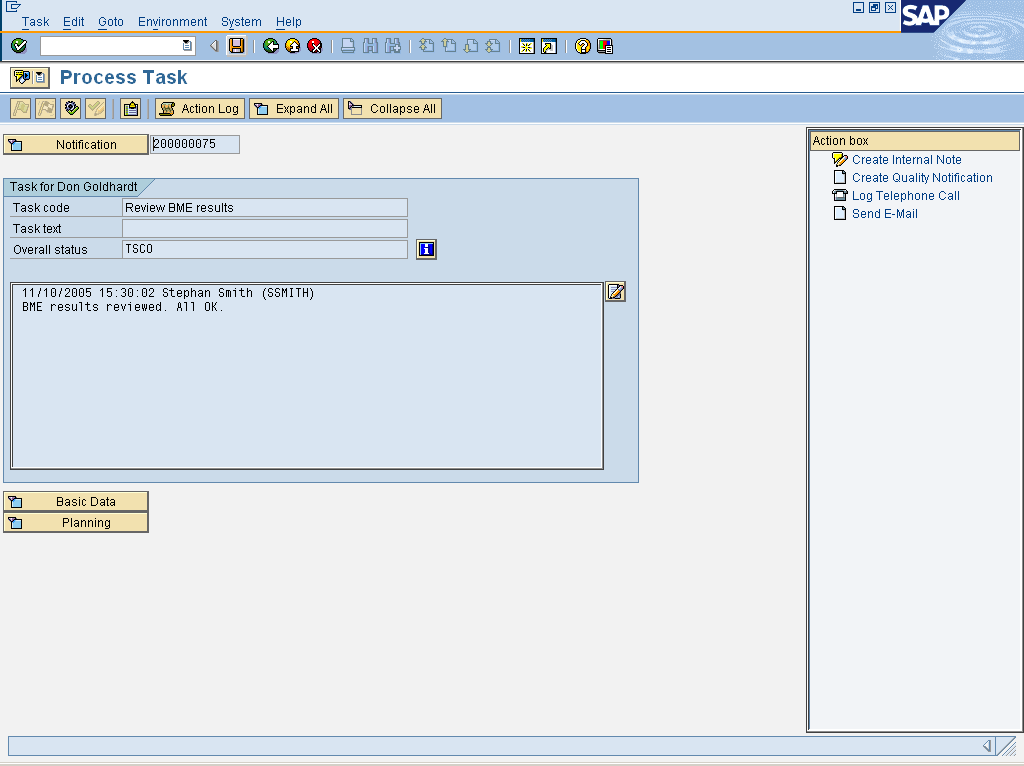Screen dimensions: 1024x766
Task: Click the empty Task text field
Action: point(264,229)
